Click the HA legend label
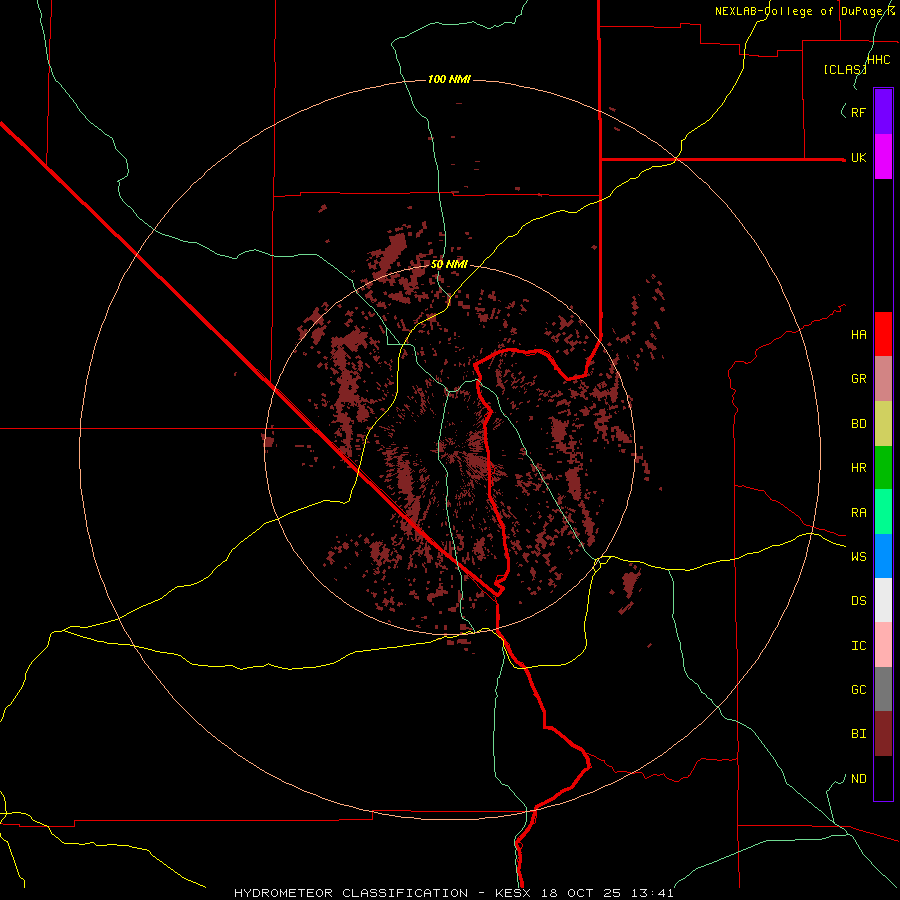 tap(858, 335)
